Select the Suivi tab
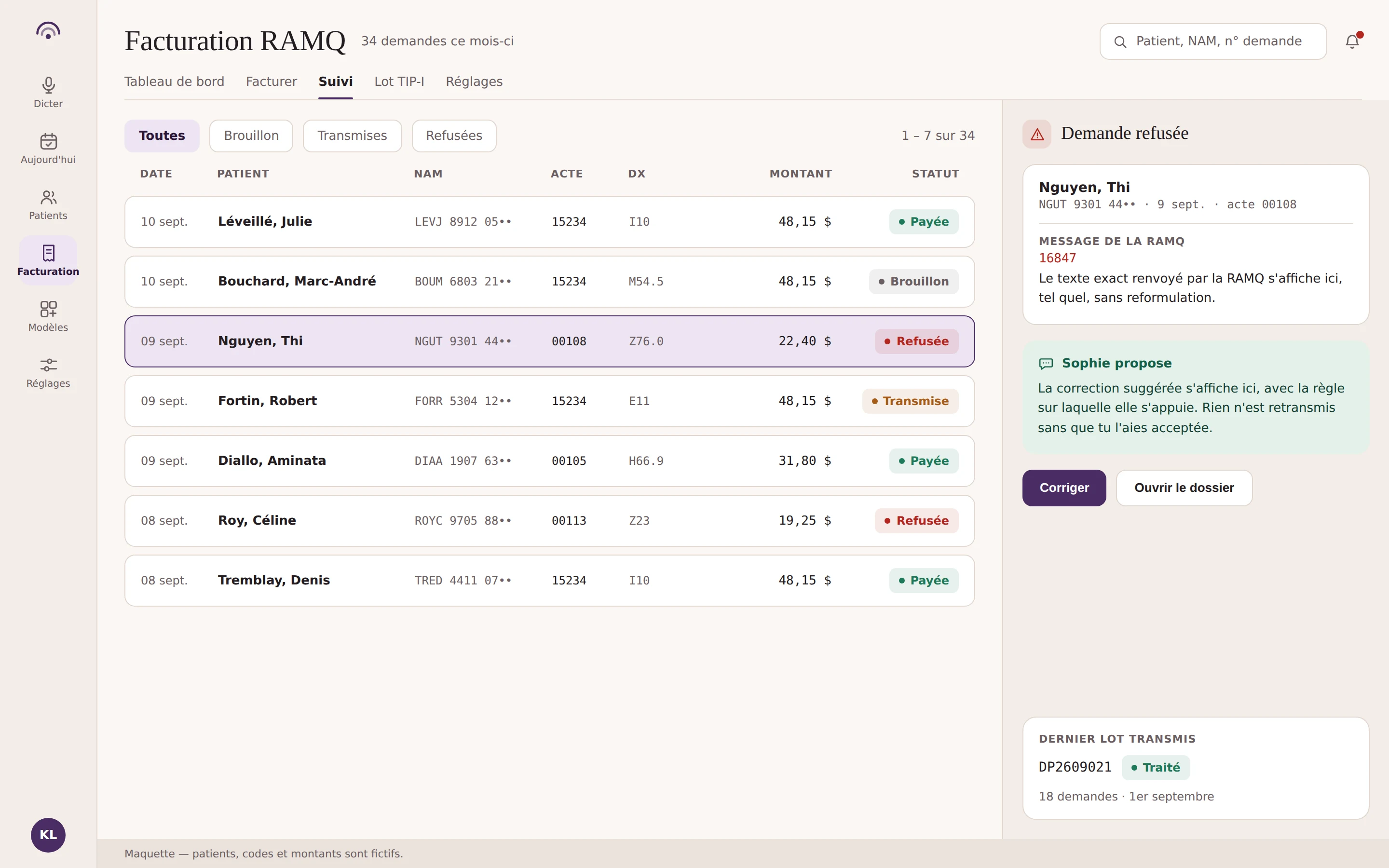Image resolution: width=1389 pixels, height=868 pixels. click(x=336, y=81)
